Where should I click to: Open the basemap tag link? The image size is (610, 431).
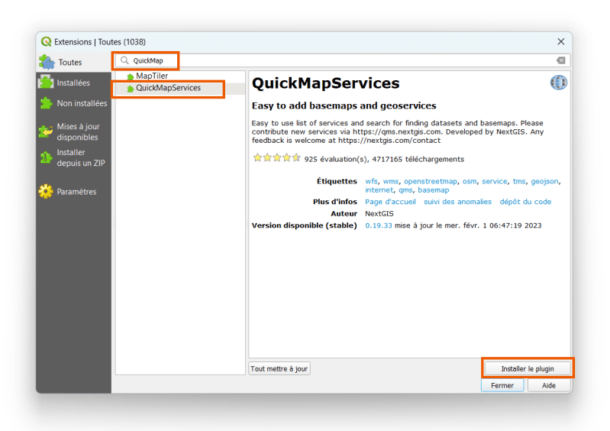click(x=433, y=190)
